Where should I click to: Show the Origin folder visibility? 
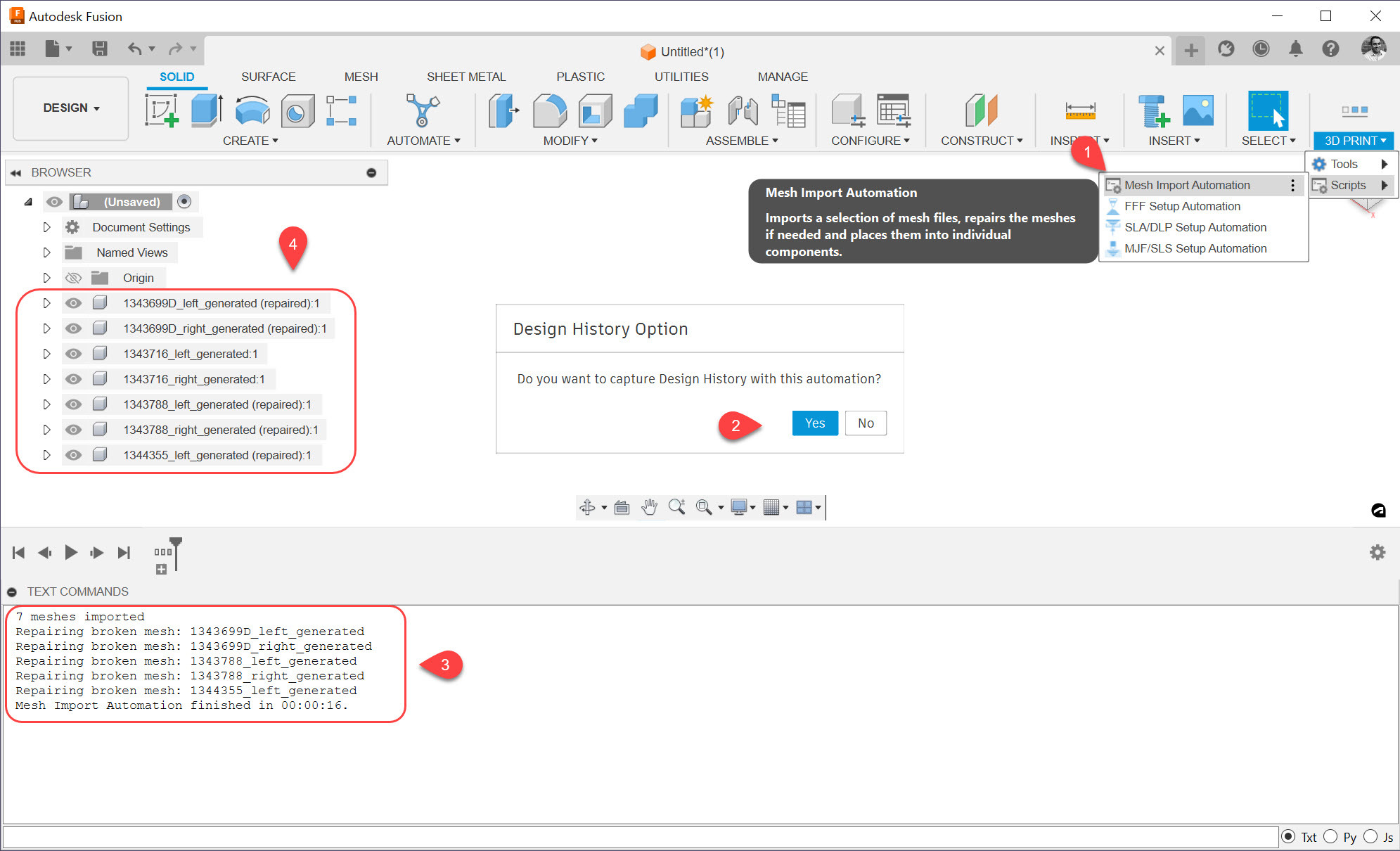point(73,278)
